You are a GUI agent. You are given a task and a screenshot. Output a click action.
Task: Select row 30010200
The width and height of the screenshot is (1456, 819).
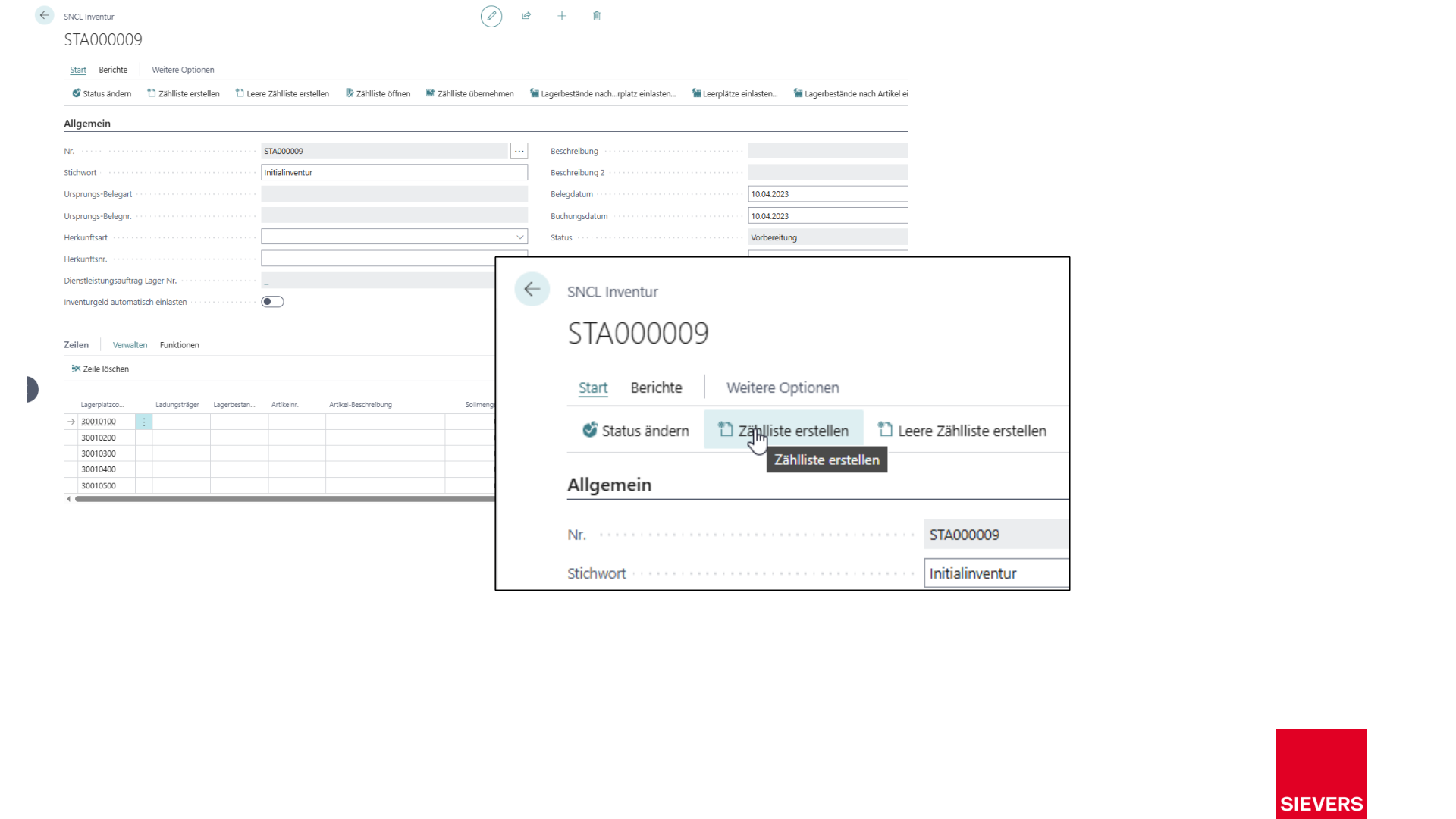99,438
